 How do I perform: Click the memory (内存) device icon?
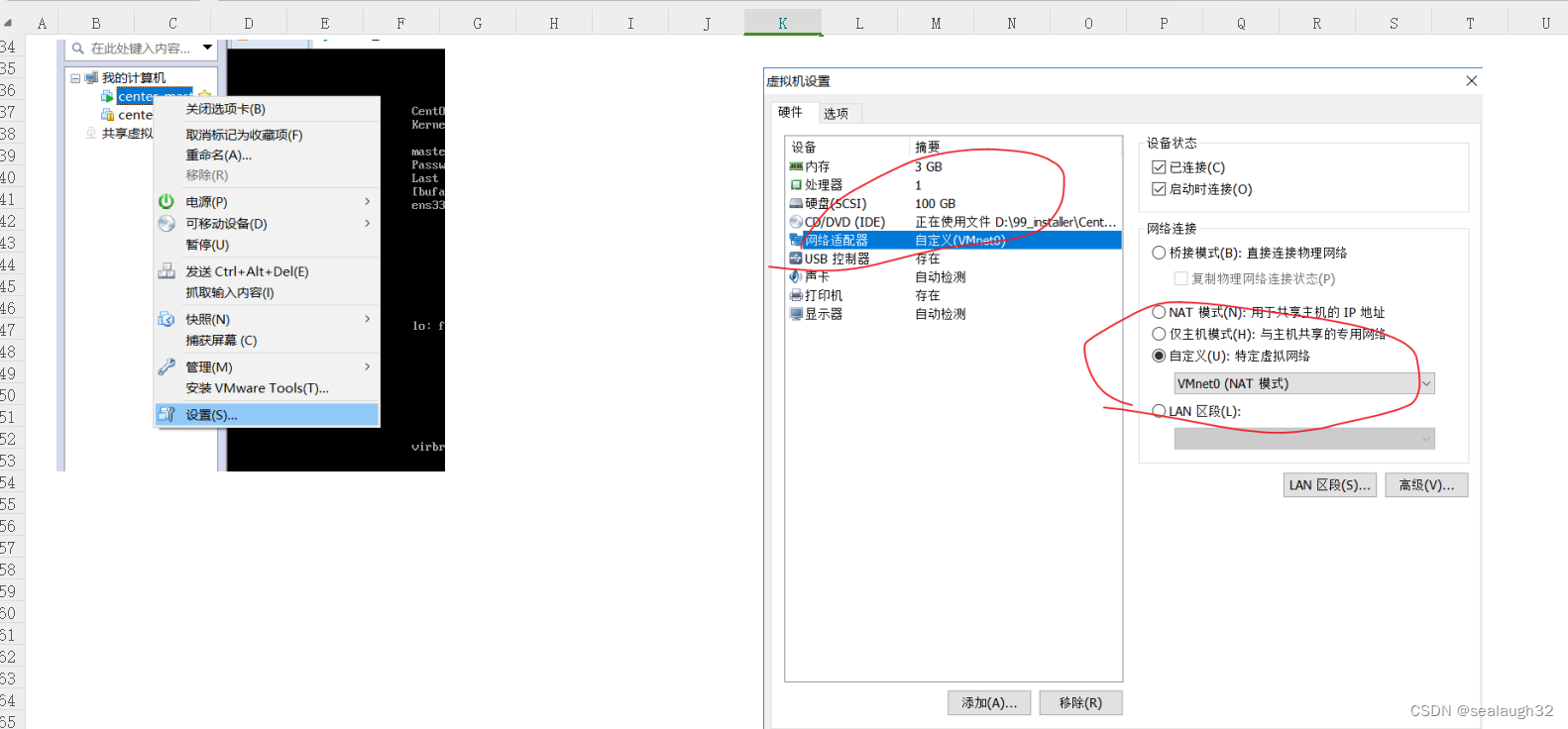pyautogui.click(x=796, y=166)
